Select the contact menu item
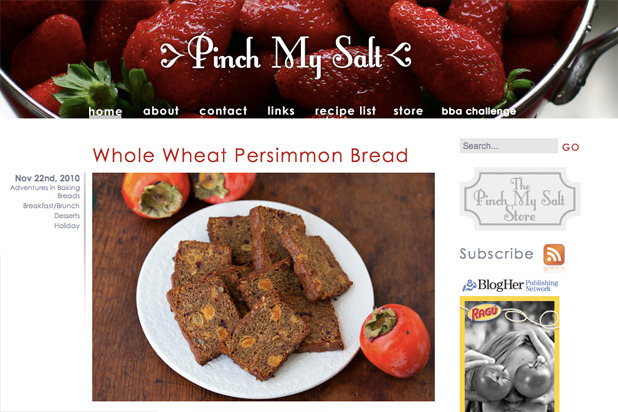This screenshot has height=412, width=618. 223,111
